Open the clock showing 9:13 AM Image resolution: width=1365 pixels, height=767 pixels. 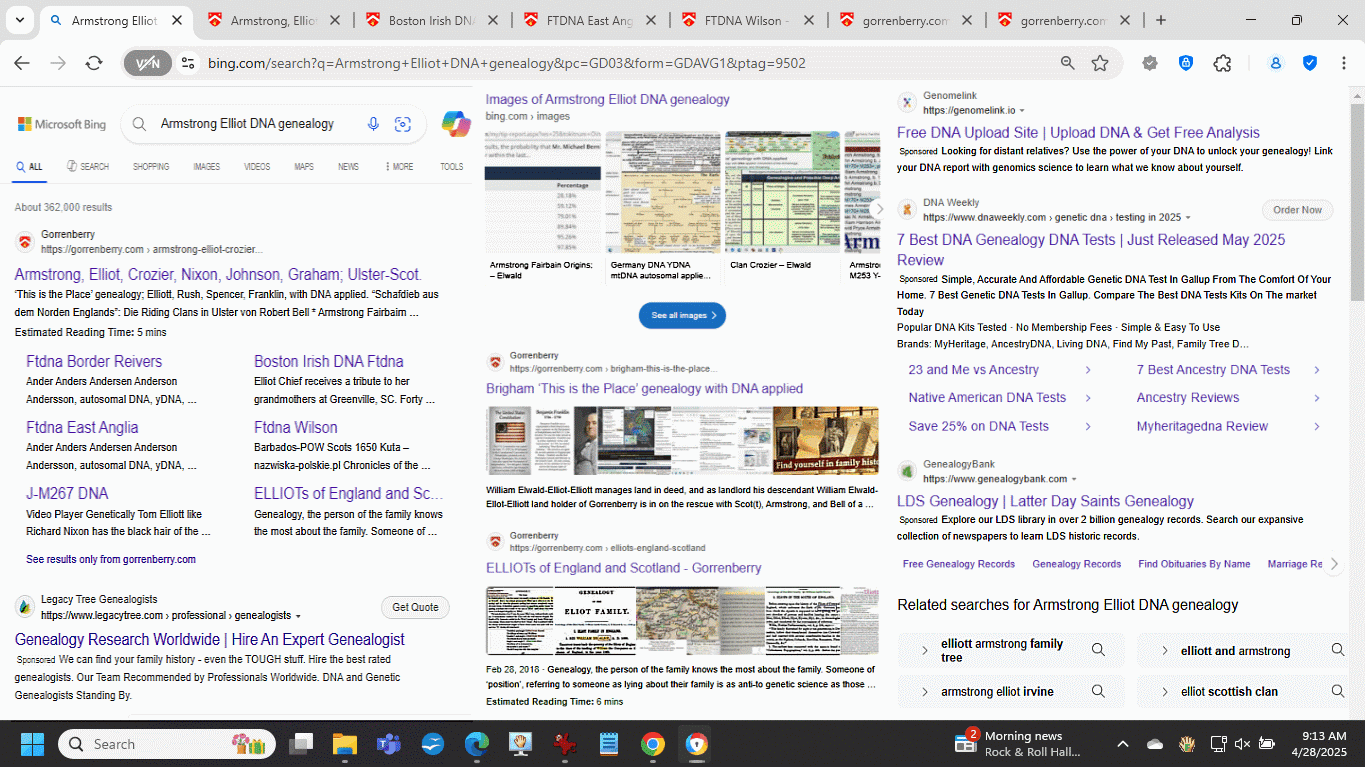point(1319,744)
